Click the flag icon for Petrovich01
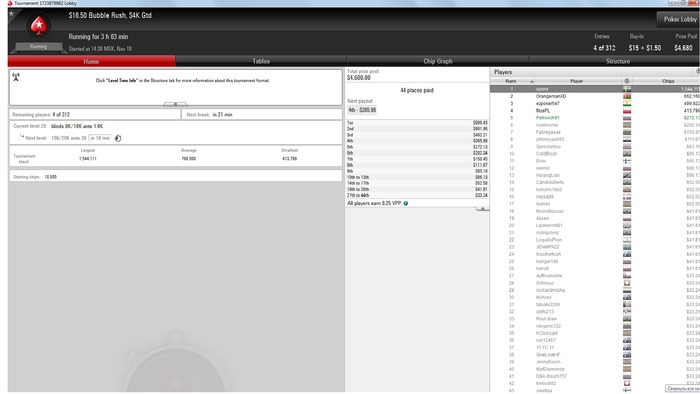Viewport: 700px width, 394px height. pos(627,118)
